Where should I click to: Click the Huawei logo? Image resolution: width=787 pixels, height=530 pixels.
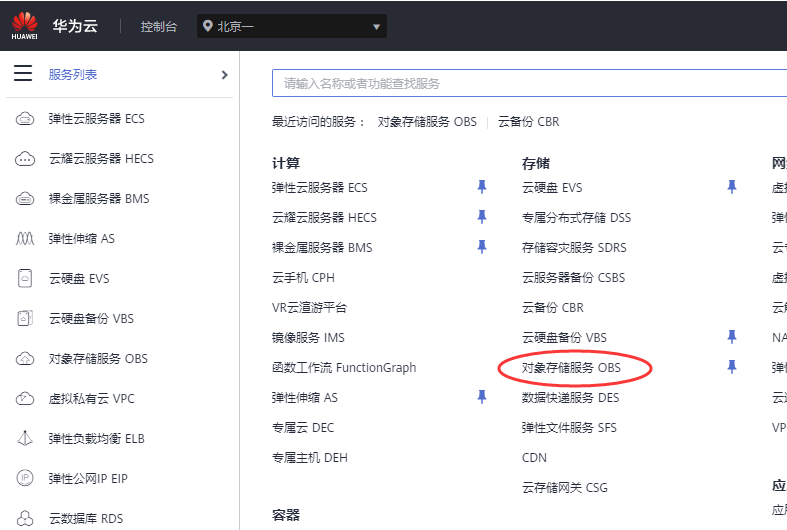[x=25, y=26]
